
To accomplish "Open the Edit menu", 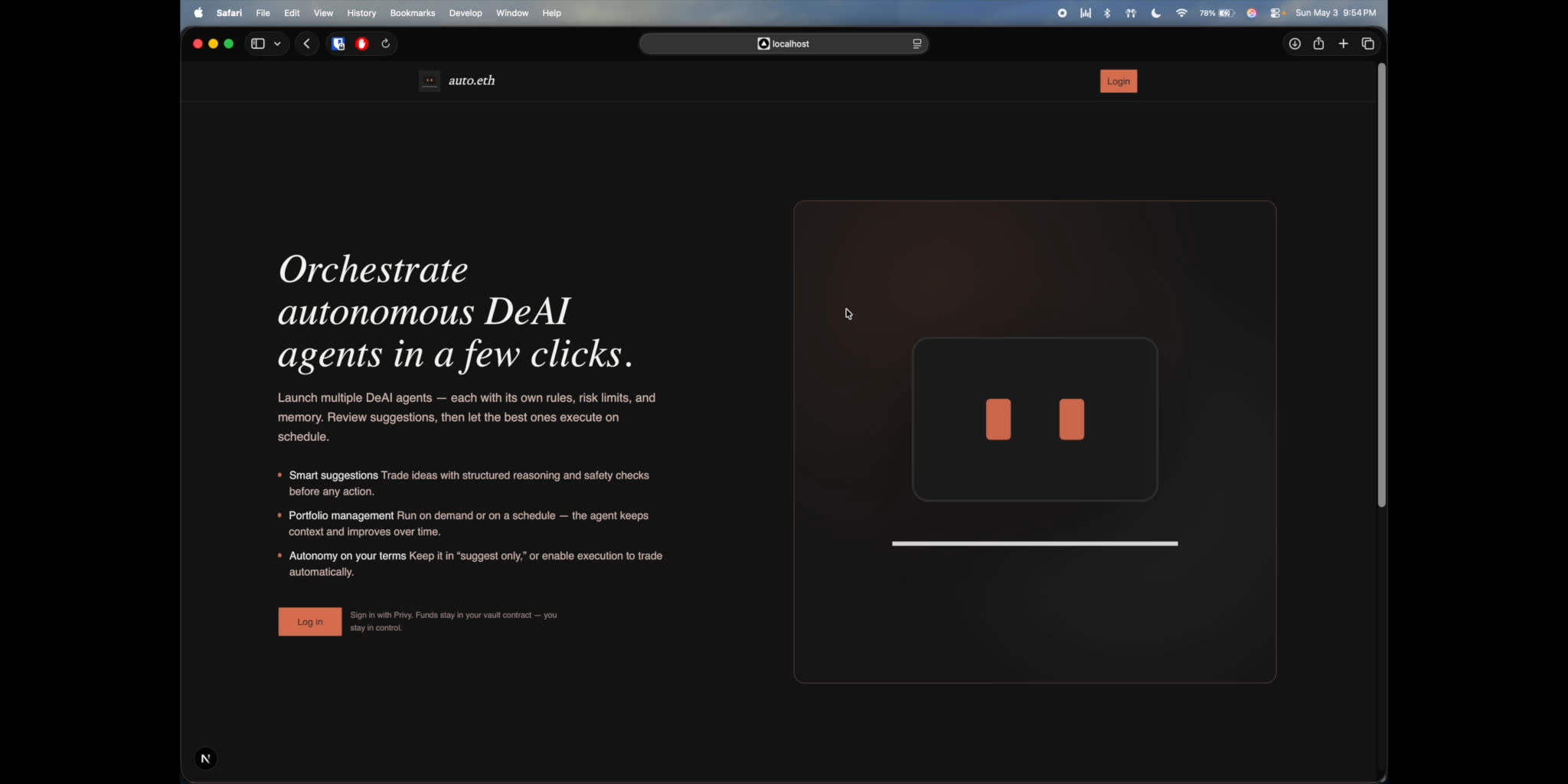I will point(292,13).
